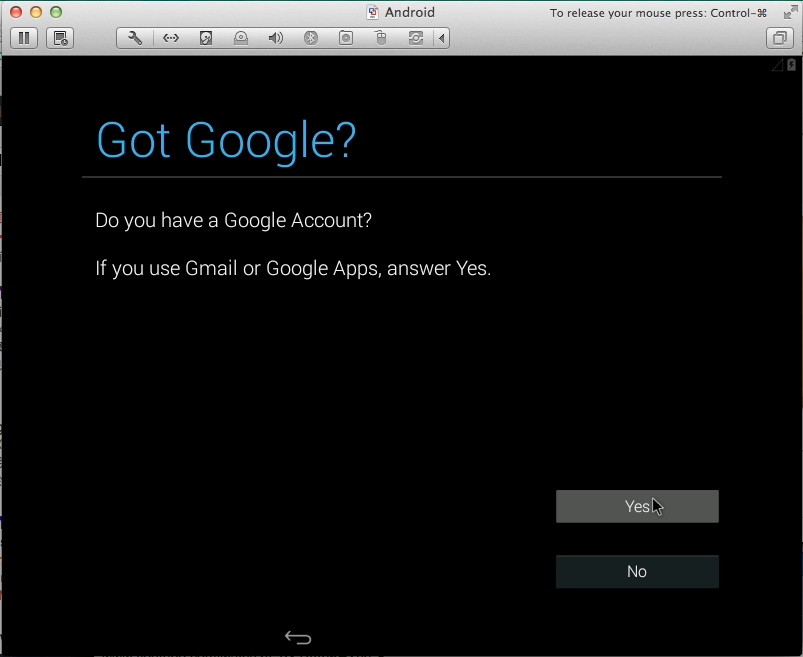Click the camera device icon
The image size is (803, 657).
(x=346, y=38)
